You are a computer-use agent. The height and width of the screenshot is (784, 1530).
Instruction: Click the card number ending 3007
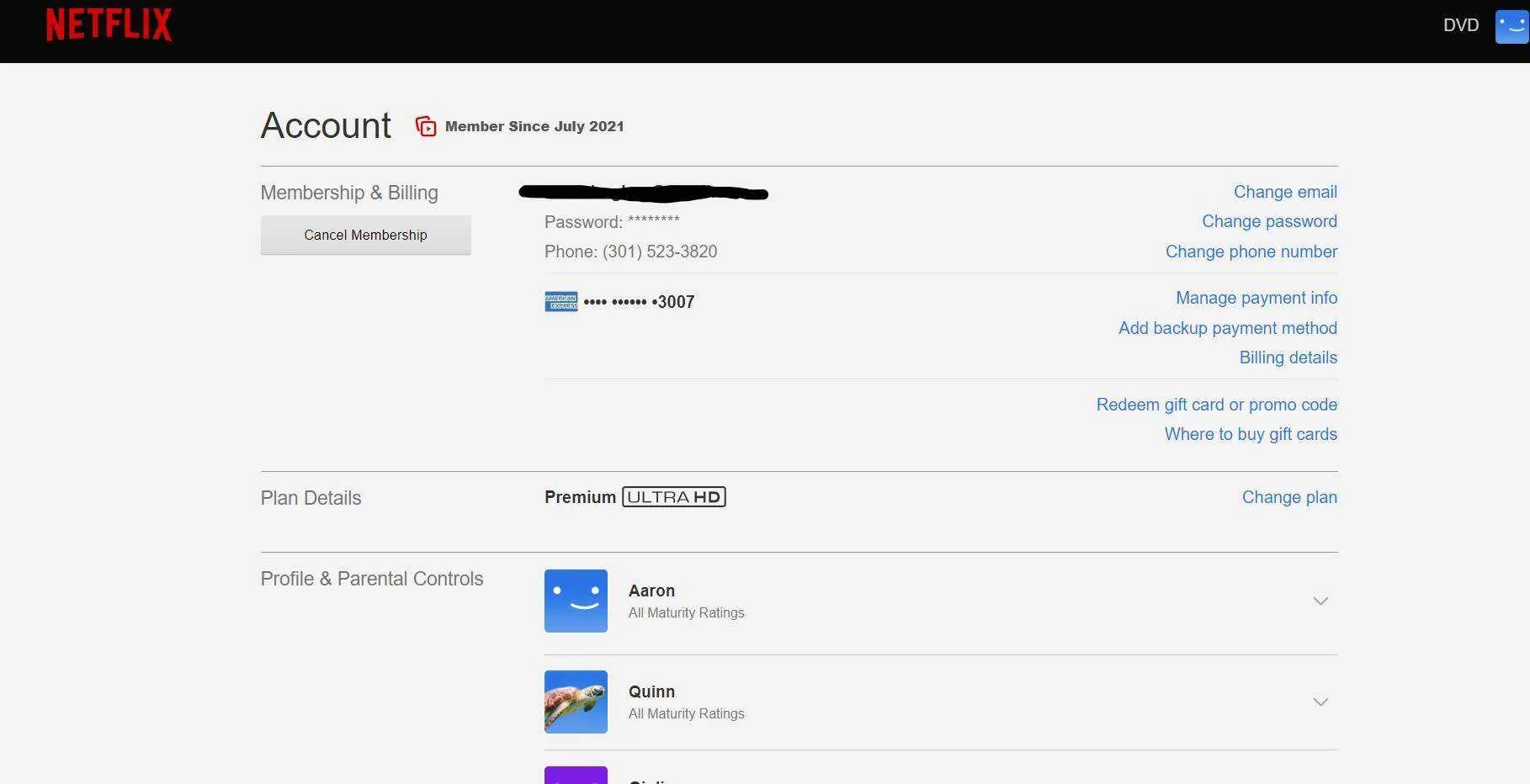click(x=639, y=301)
